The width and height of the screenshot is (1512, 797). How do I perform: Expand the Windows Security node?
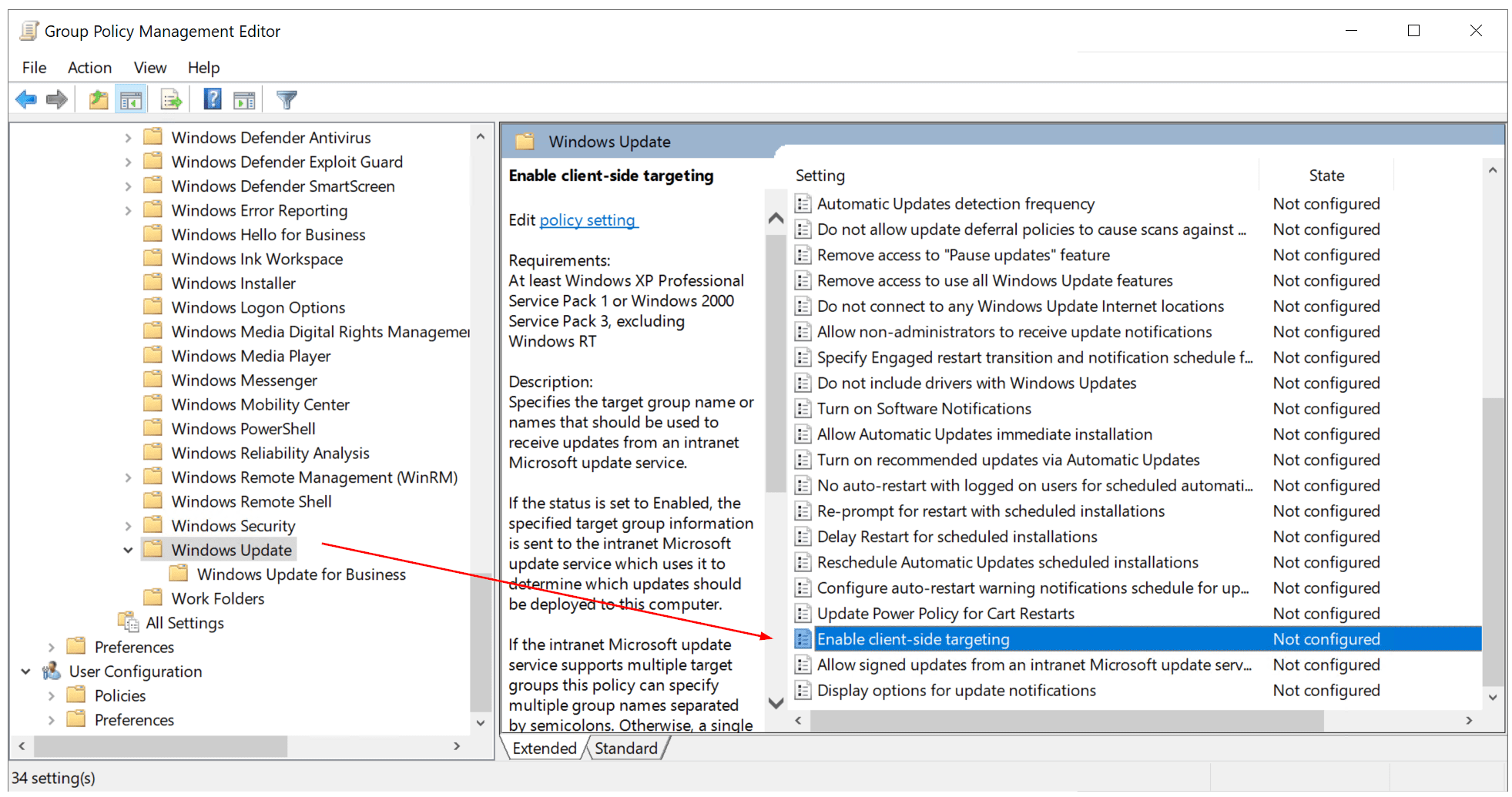[128, 526]
